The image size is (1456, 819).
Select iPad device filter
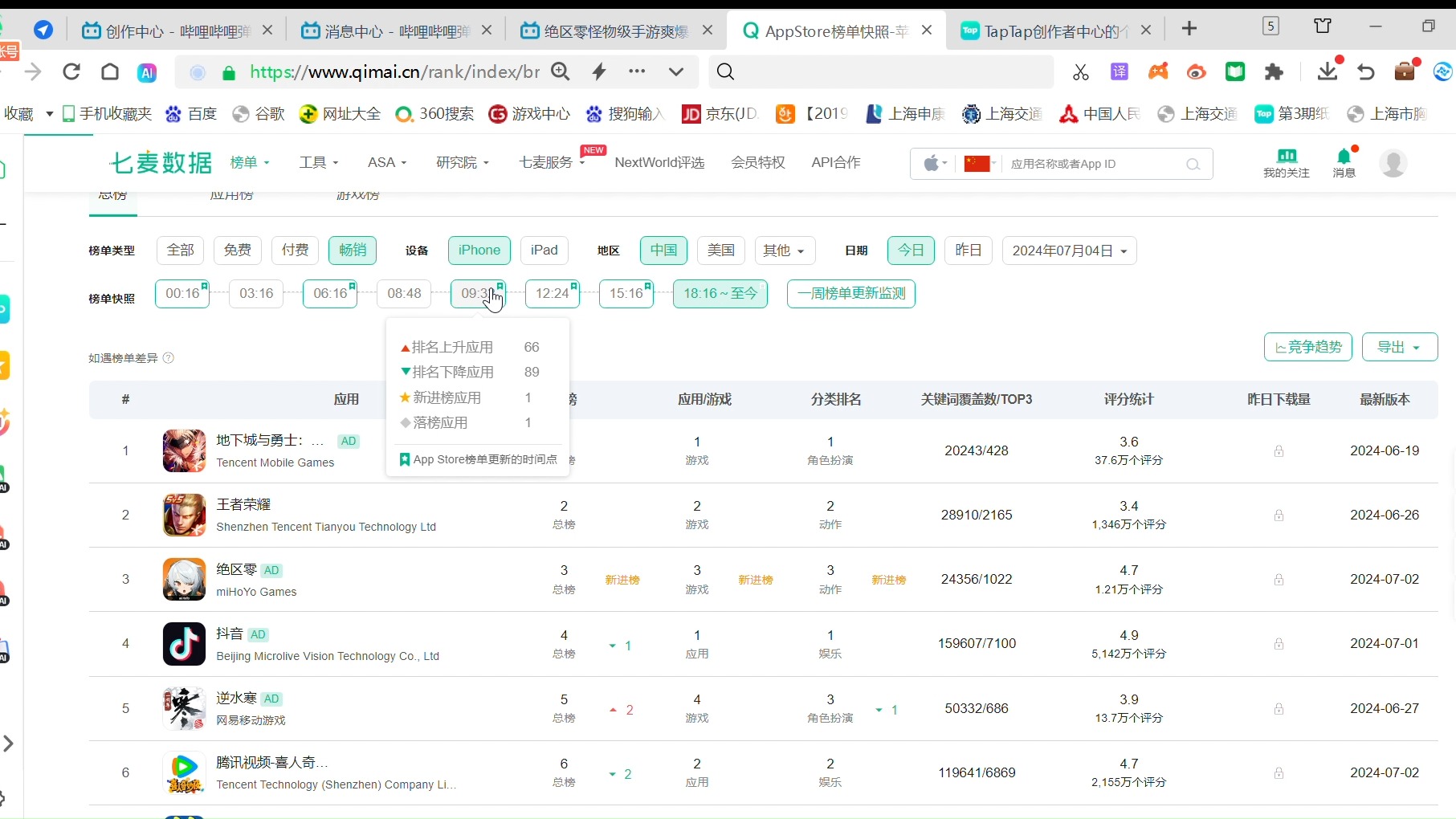point(544,251)
